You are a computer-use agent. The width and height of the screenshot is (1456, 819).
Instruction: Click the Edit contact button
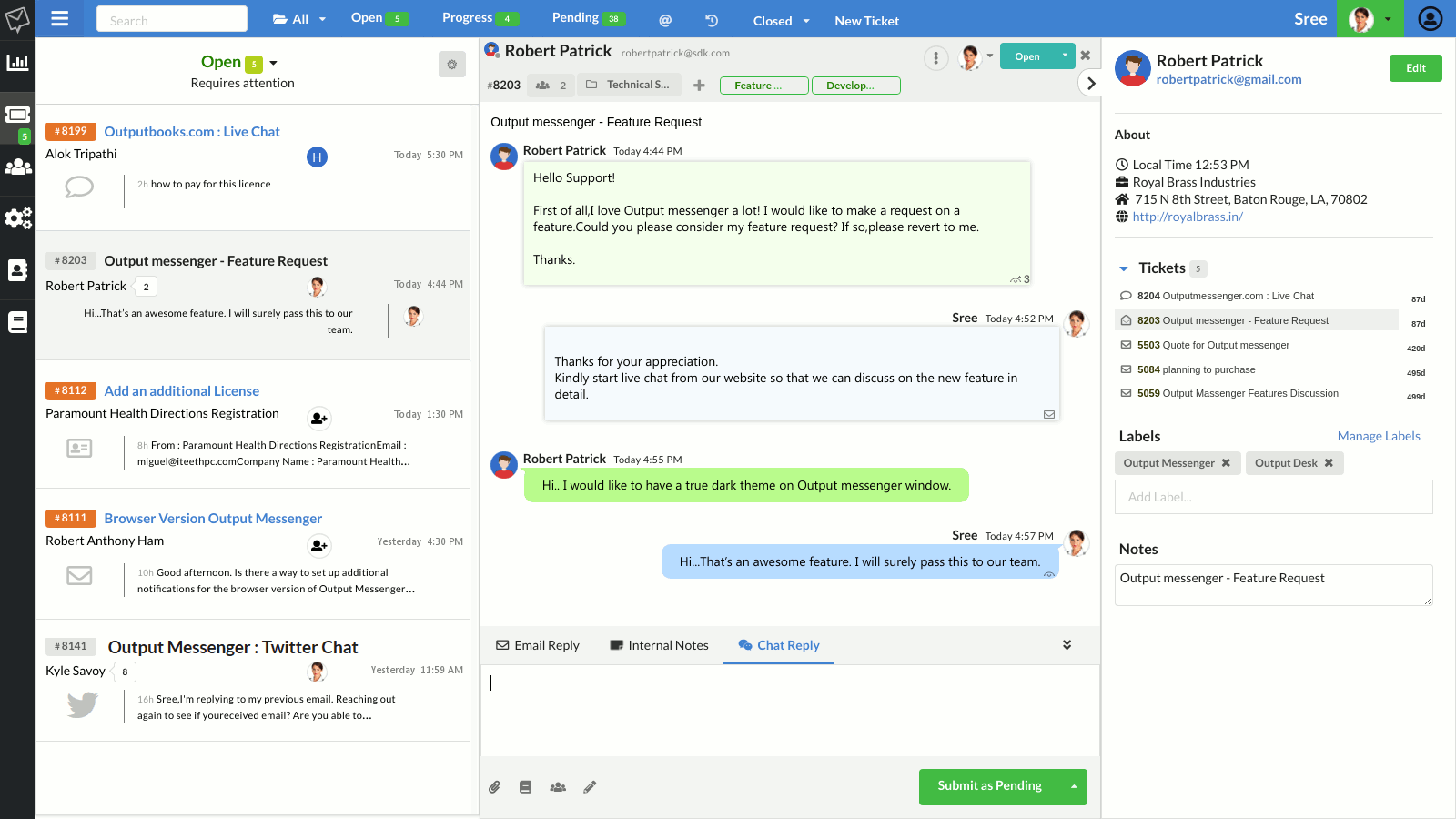tap(1415, 68)
